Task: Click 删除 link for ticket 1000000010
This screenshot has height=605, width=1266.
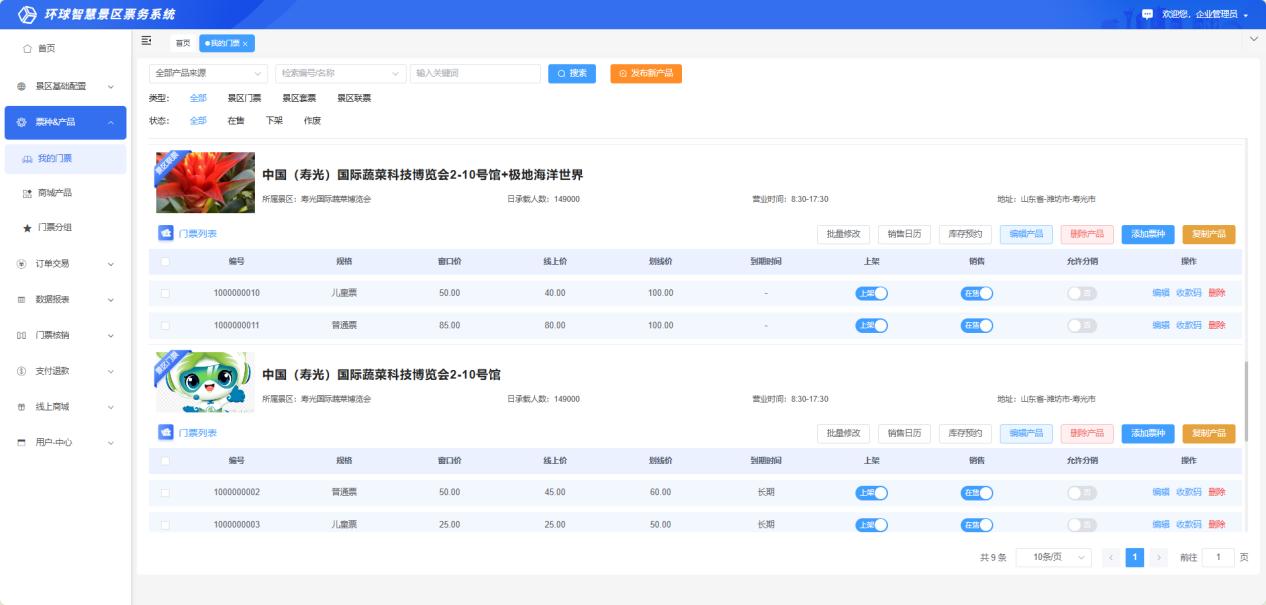Action: tap(1217, 293)
